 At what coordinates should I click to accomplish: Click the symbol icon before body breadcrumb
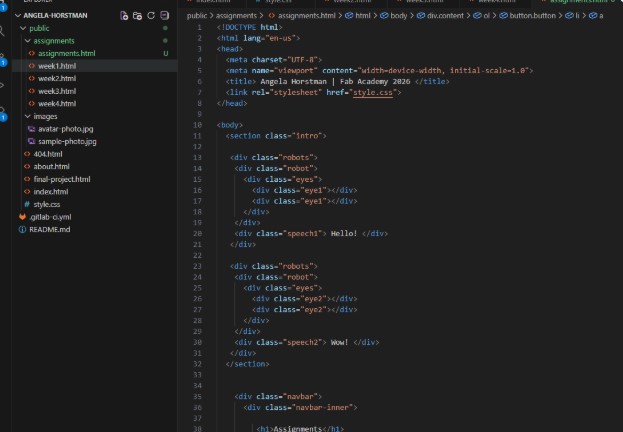click(384, 15)
